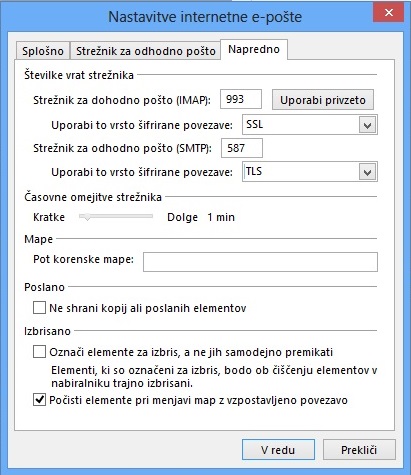This screenshot has width=411, height=475.
Task: Click the dialog title bar text
Action: [205, 17]
